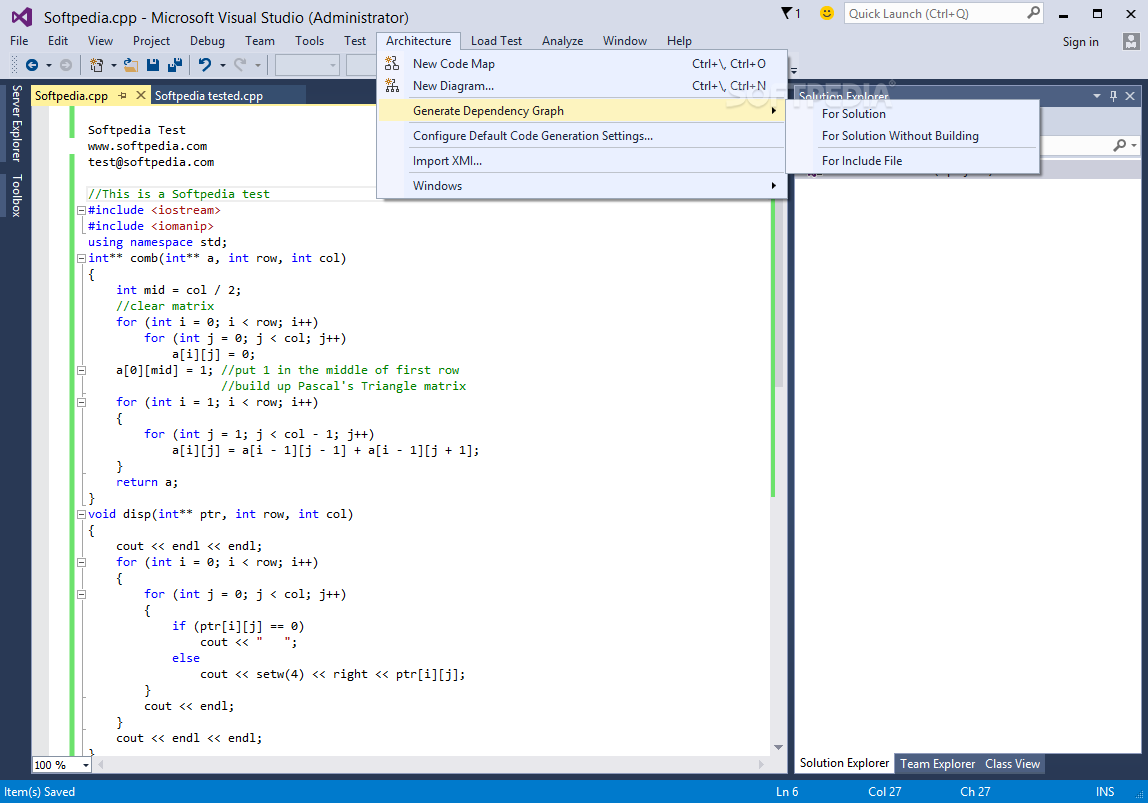
Task: Collapse the comb function outline region
Action: [81, 258]
